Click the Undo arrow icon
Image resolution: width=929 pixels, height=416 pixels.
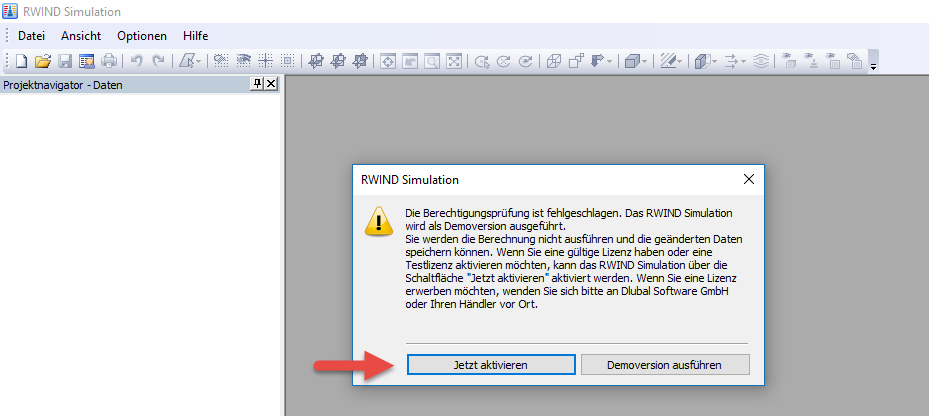click(x=137, y=60)
